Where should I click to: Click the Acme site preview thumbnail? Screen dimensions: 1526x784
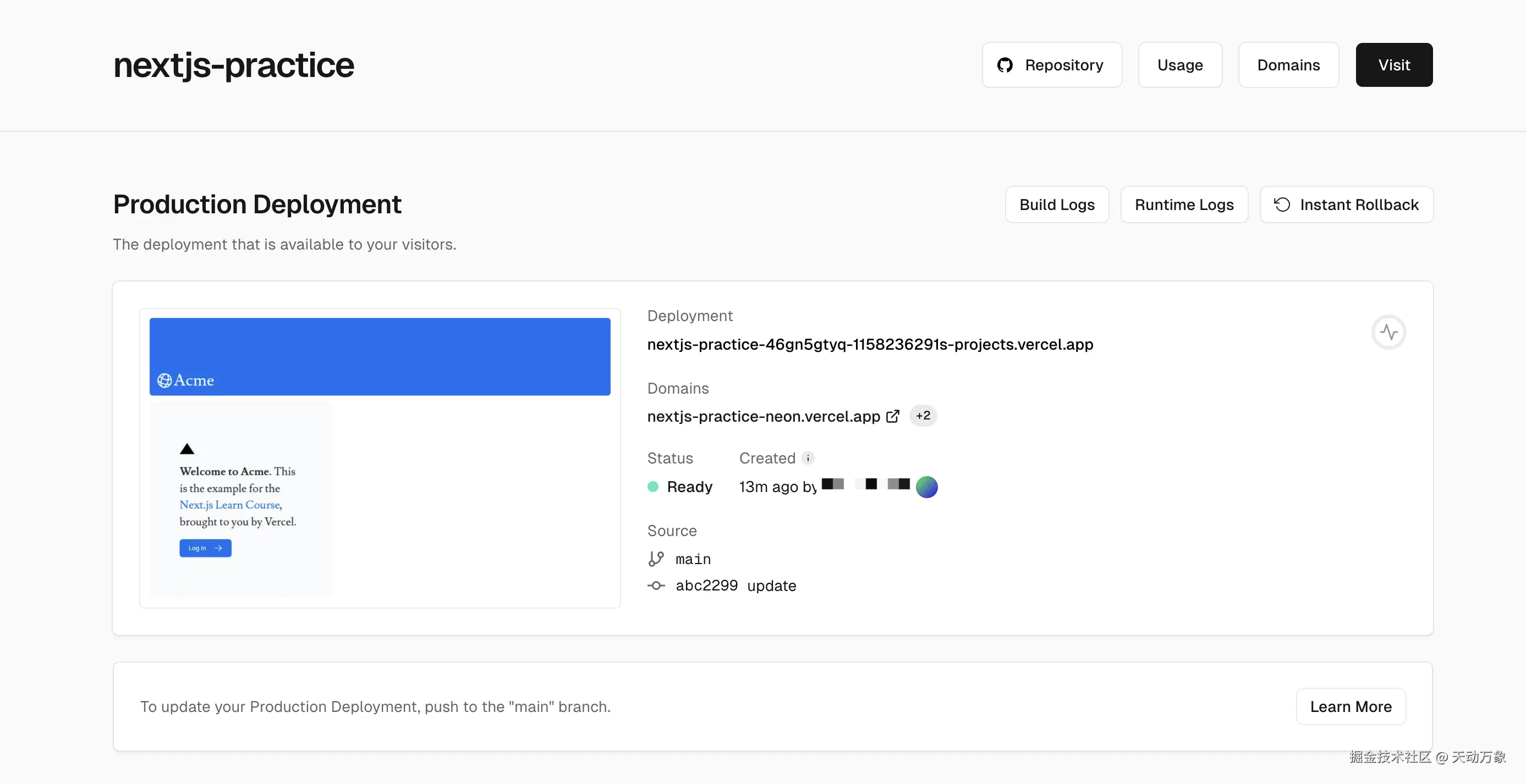tap(380, 458)
